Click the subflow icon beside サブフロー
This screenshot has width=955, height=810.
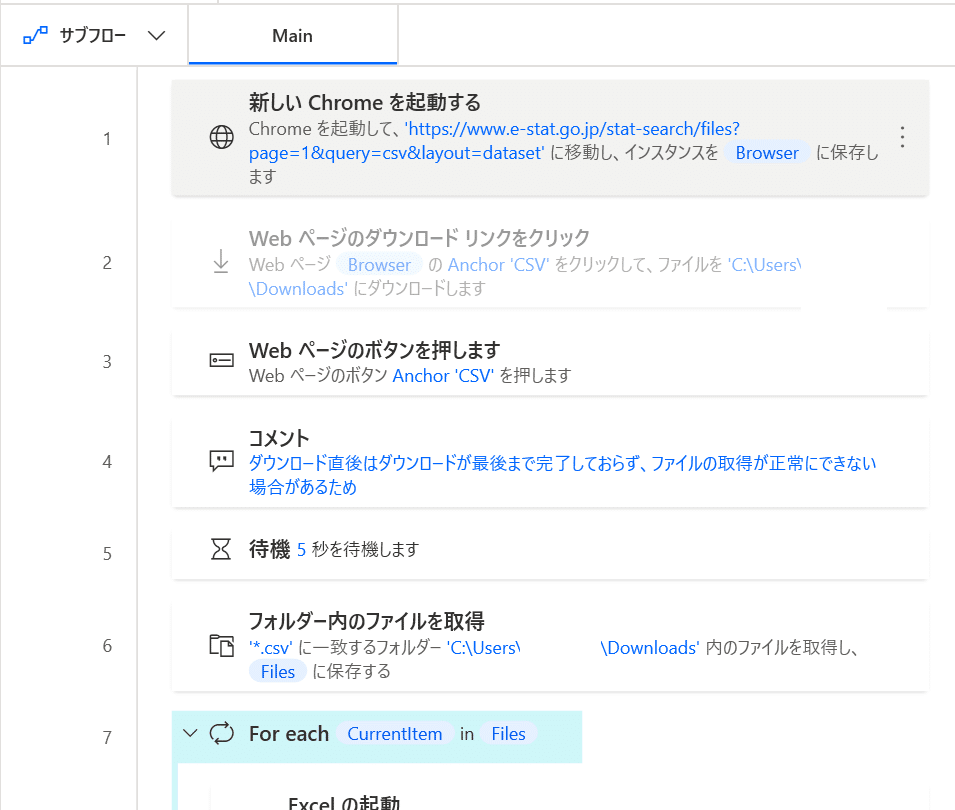coord(35,35)
